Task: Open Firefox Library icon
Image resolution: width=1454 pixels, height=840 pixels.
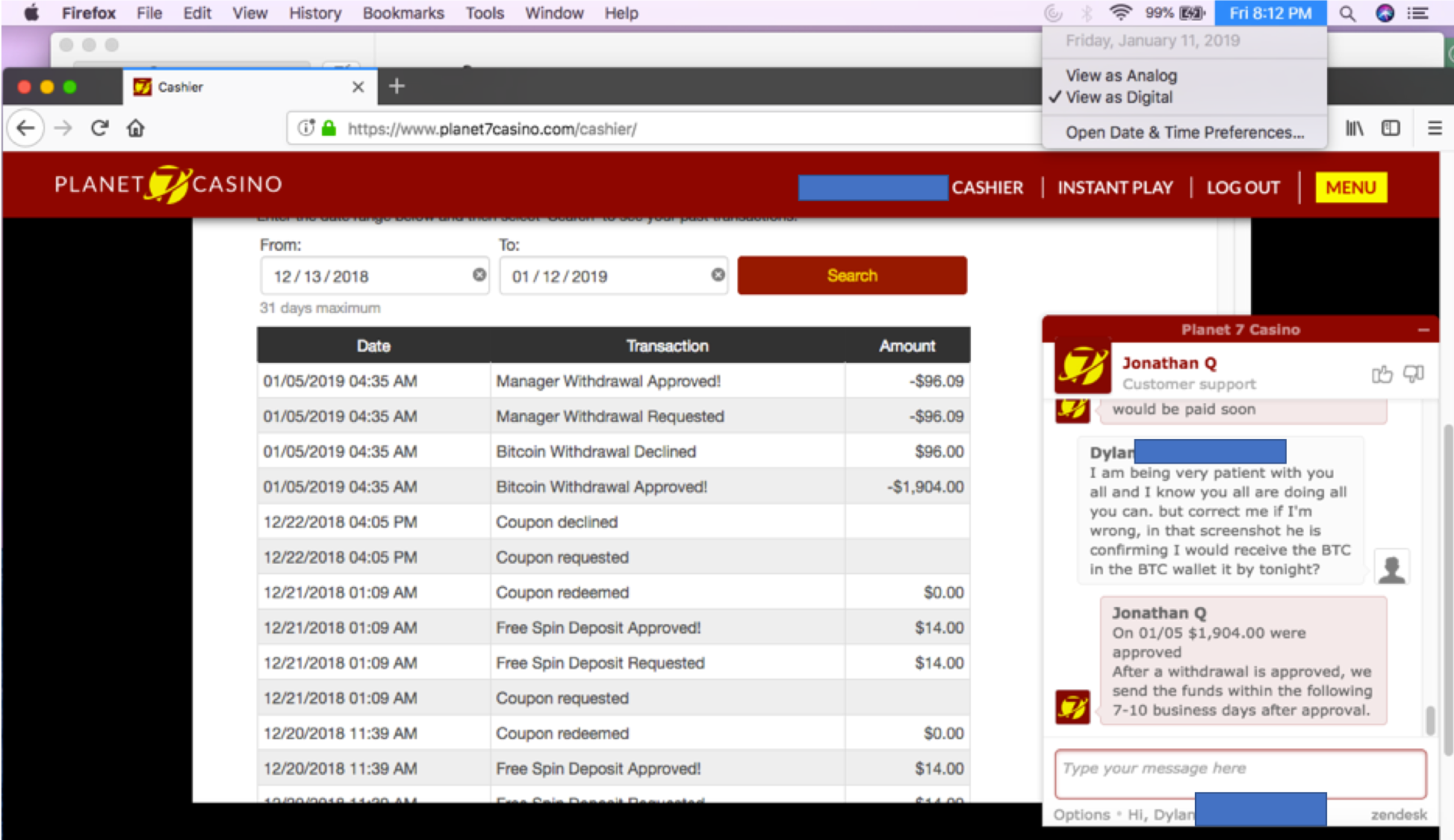Action: [1355, 128]
